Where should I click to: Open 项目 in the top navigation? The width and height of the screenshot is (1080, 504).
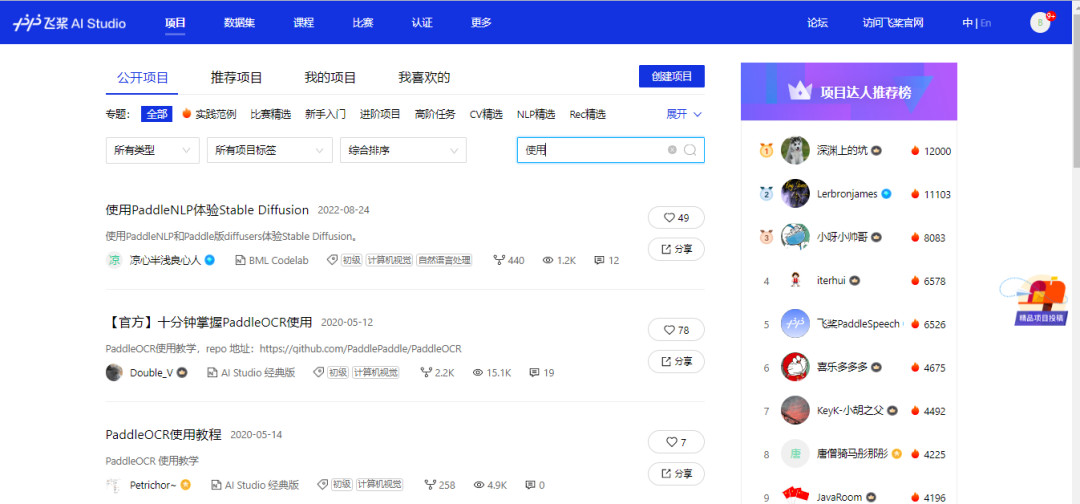176,23
